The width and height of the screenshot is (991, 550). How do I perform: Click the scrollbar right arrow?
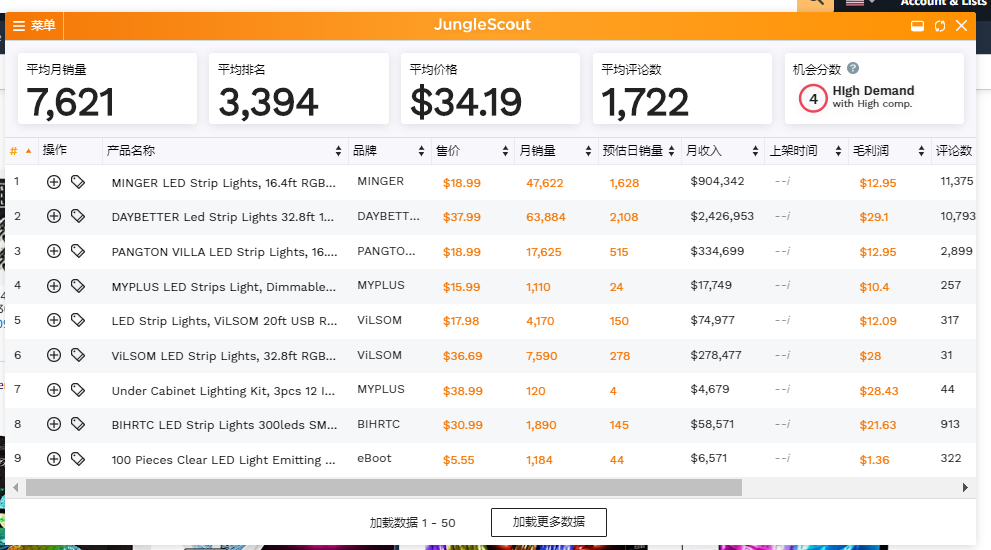(965, 487)
